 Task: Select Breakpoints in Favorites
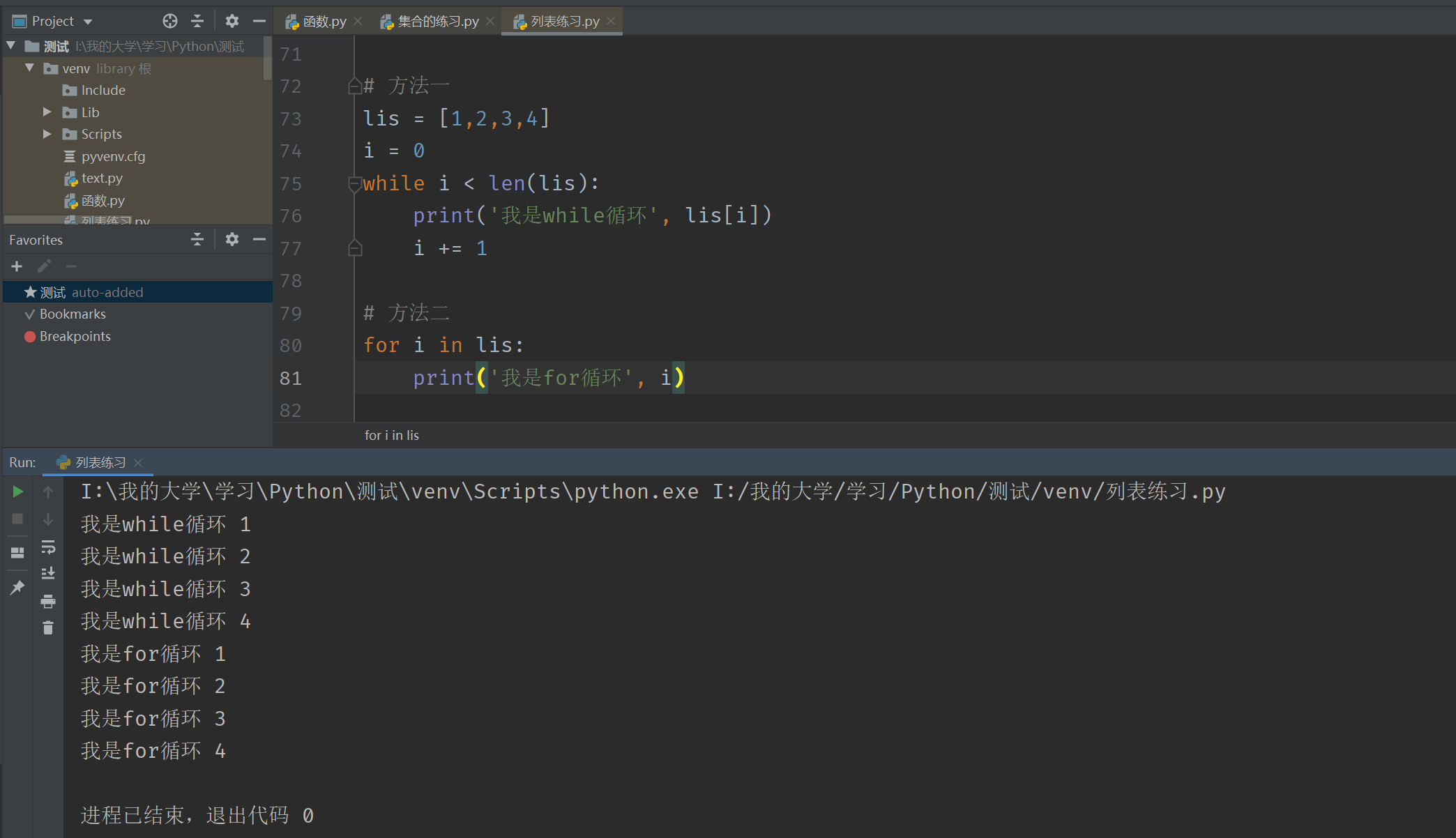75,336
